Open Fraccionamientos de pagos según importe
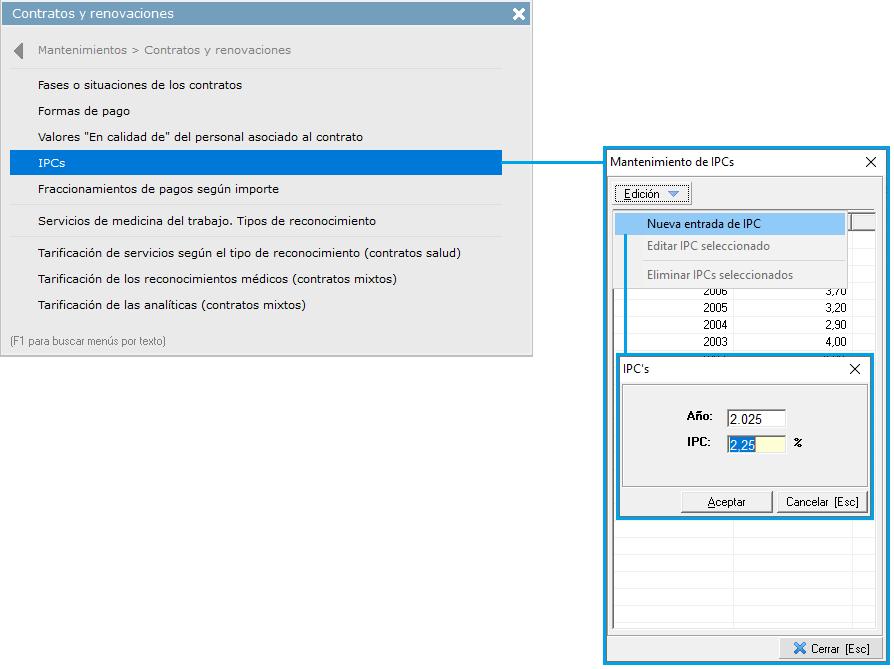894x669 pixels. pyautogui.click(x=158, y=188)
